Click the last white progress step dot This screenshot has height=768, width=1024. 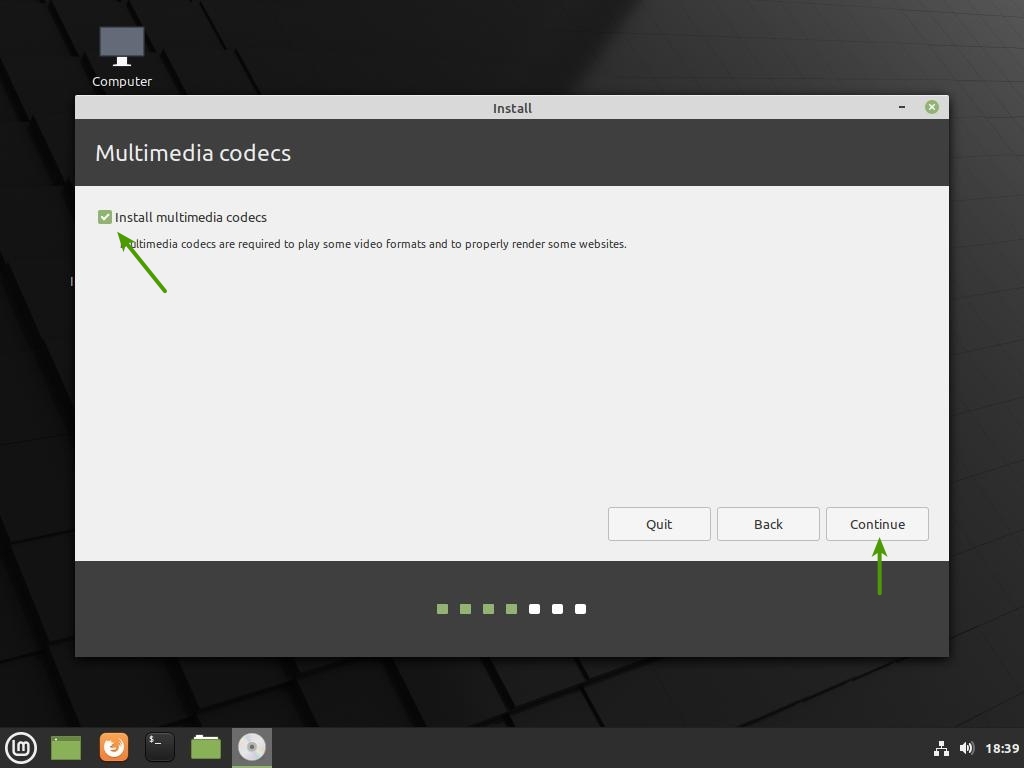click(x=581, y=609)
